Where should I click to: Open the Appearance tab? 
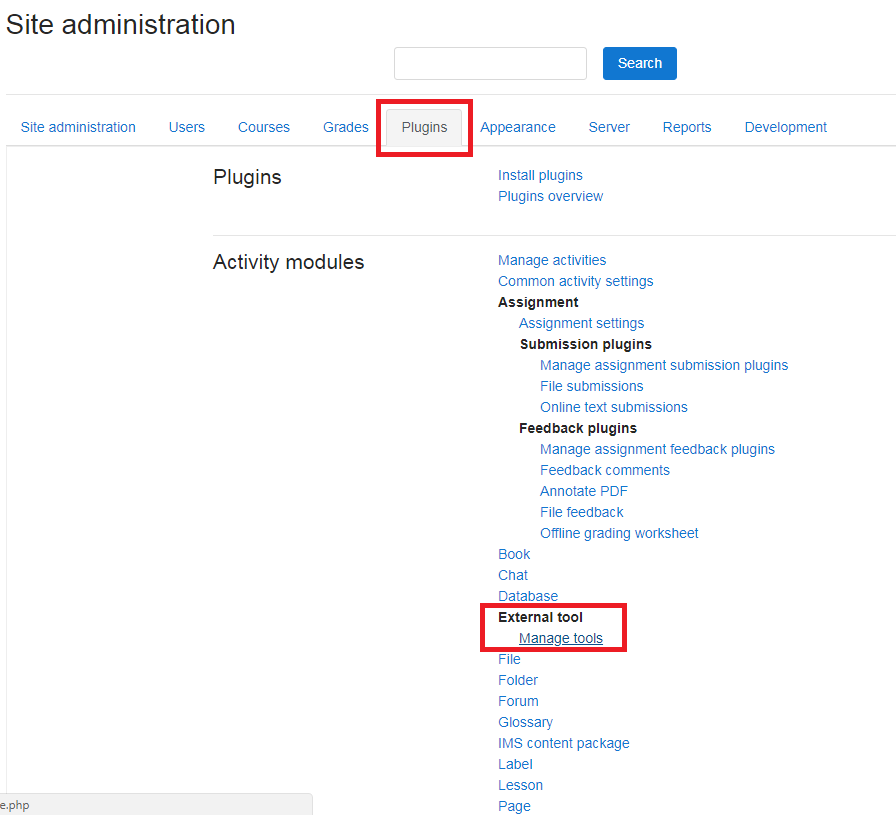518,127
